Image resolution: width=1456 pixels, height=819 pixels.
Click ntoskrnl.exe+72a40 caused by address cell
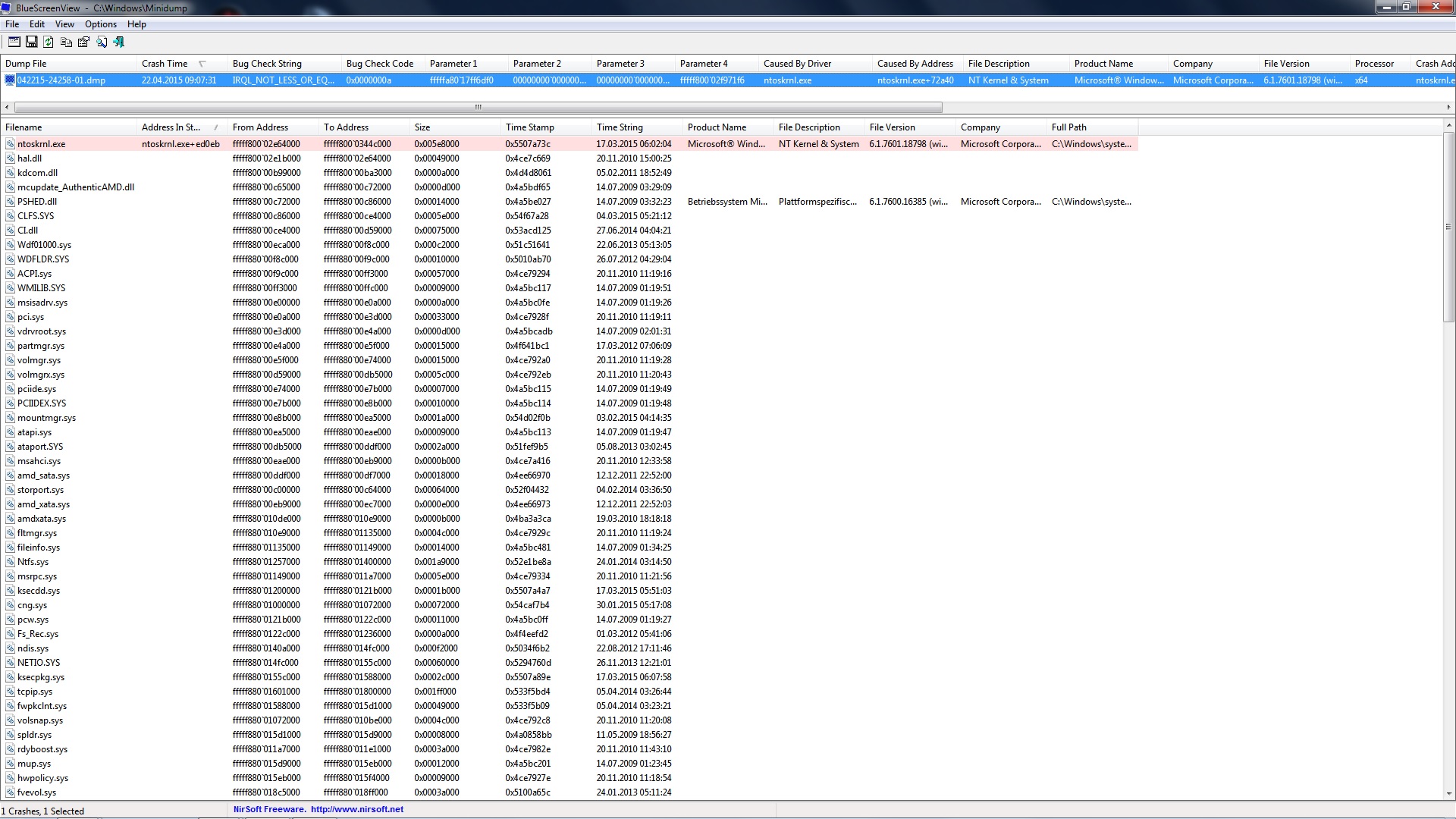(915, 80)
